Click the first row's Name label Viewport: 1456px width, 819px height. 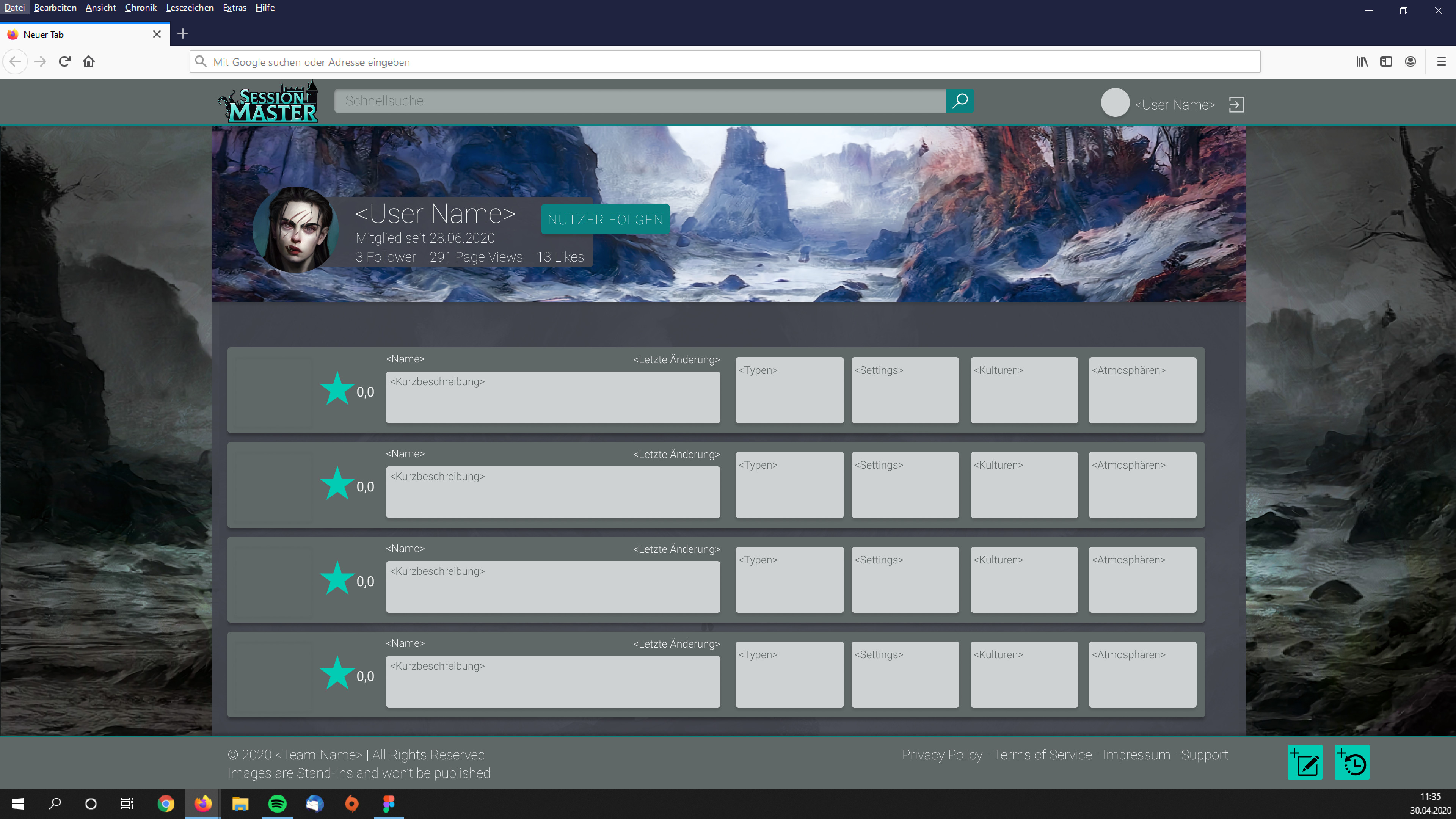(405, 359)
